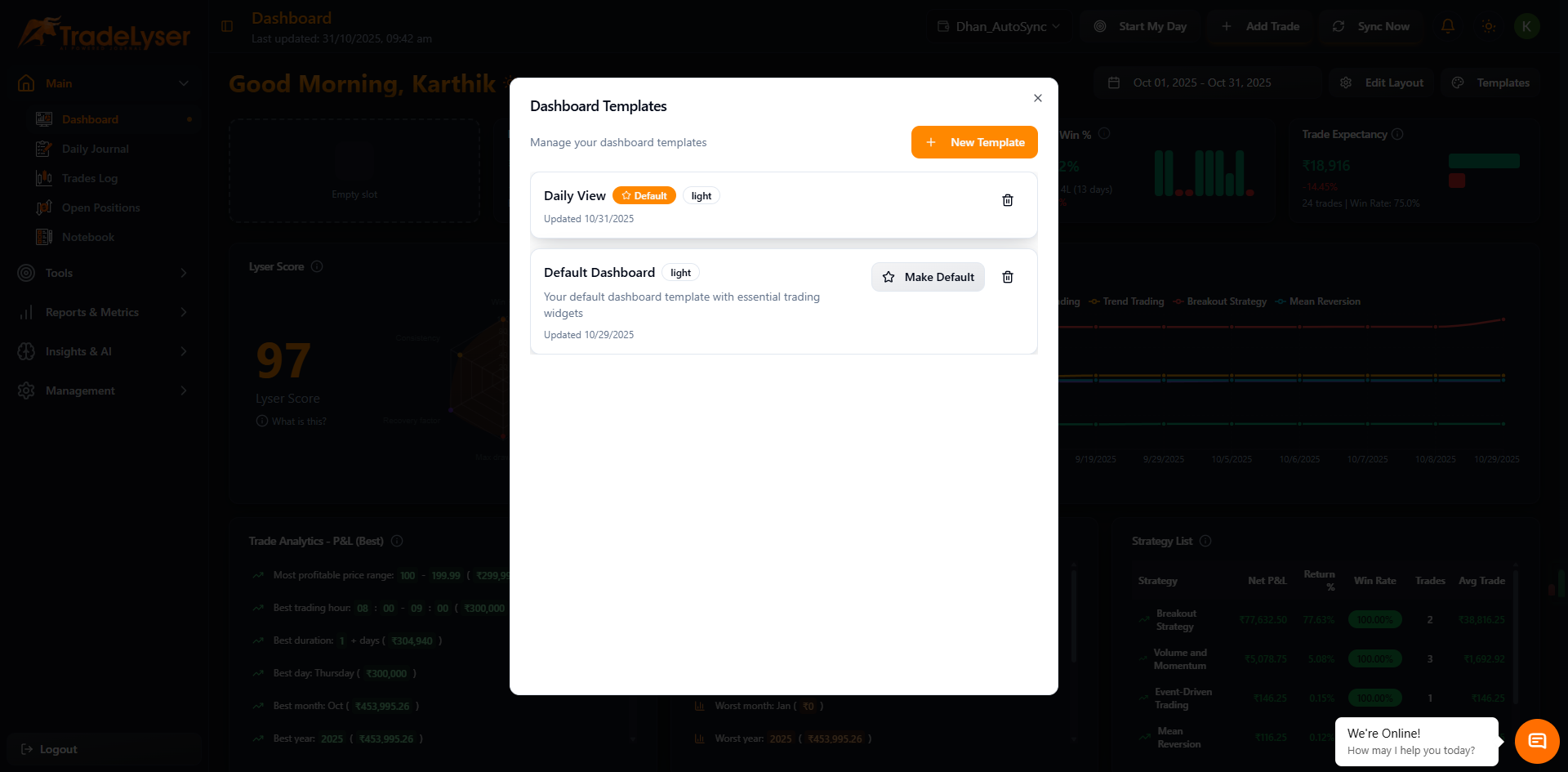1568x772 pixels.
Task: Delete the Default Dashboard template
Action: [x=1007, y=277]
